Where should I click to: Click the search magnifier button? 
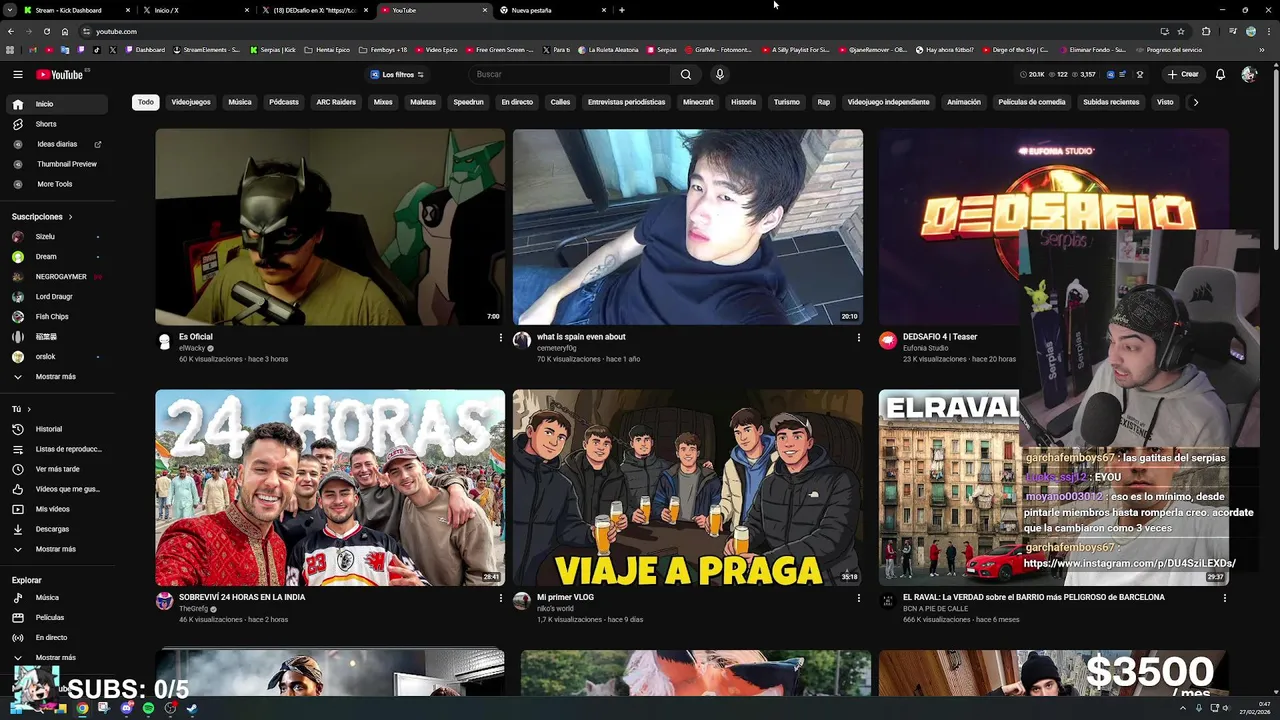tap(686, 74)
